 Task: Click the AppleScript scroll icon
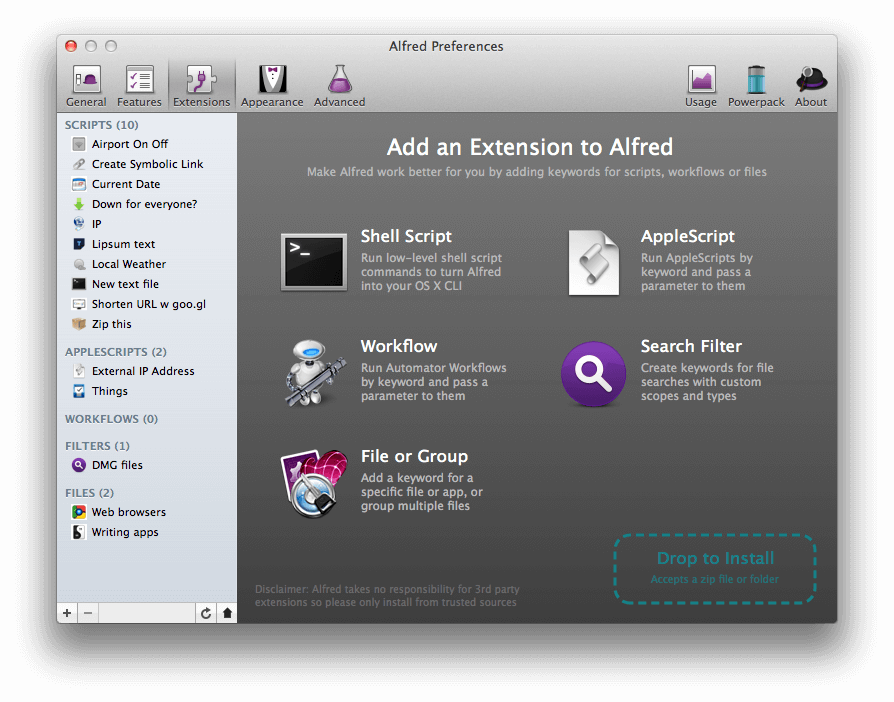pyautogui.click(x=593, y=261)
